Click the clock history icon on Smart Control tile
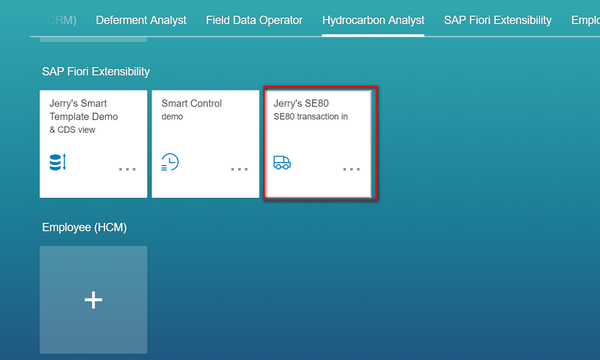The height and width of the screenshot is (360, 600). (170, 162)
